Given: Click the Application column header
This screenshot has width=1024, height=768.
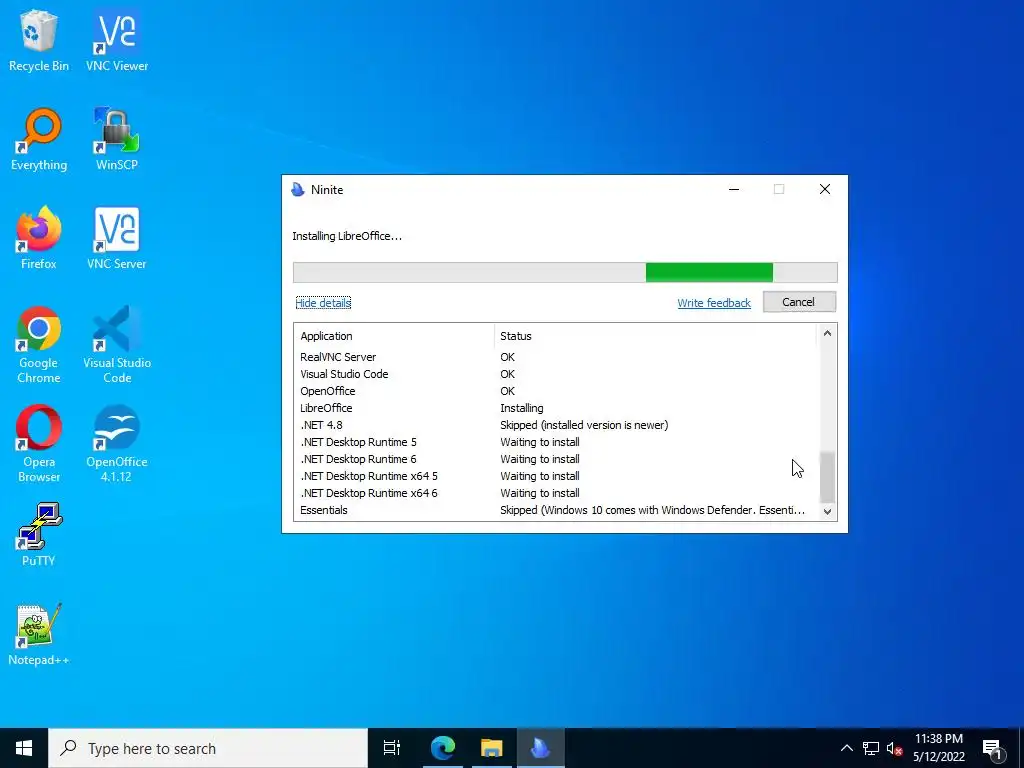Looking at the screenshot, I should (x=394, y=336).
